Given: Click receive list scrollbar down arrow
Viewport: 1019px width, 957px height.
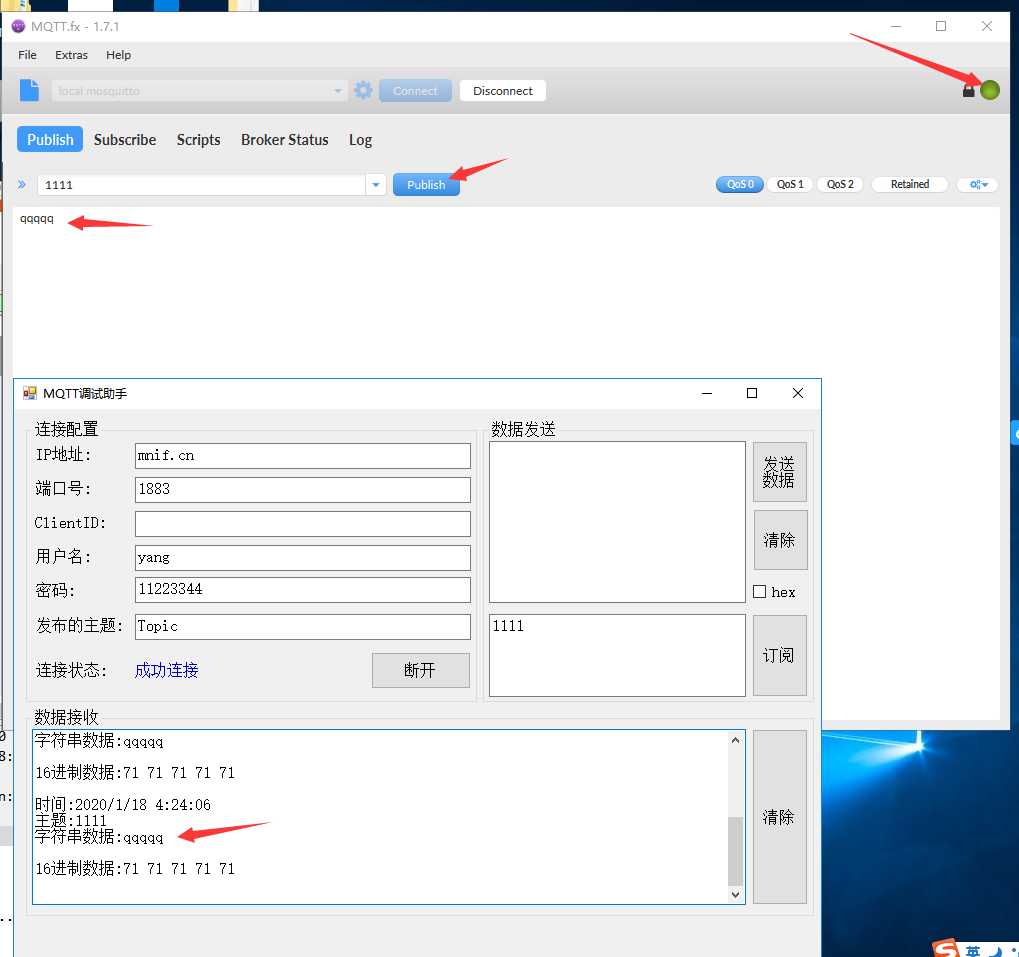Looking at the screenshot, I should (735, 895).
